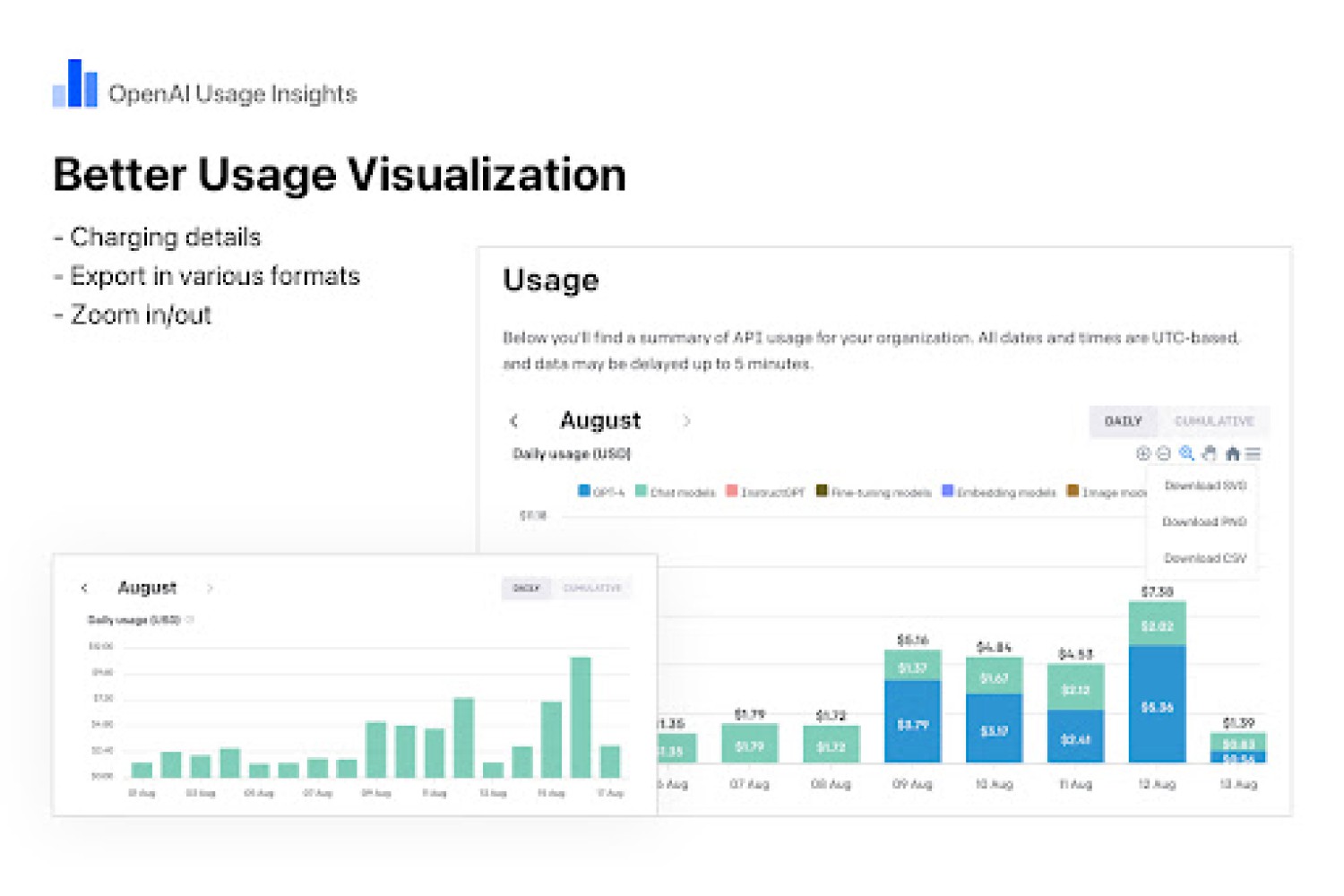Click the 12 Aug blue GPT-4 bar segment

click(1157, 704)
